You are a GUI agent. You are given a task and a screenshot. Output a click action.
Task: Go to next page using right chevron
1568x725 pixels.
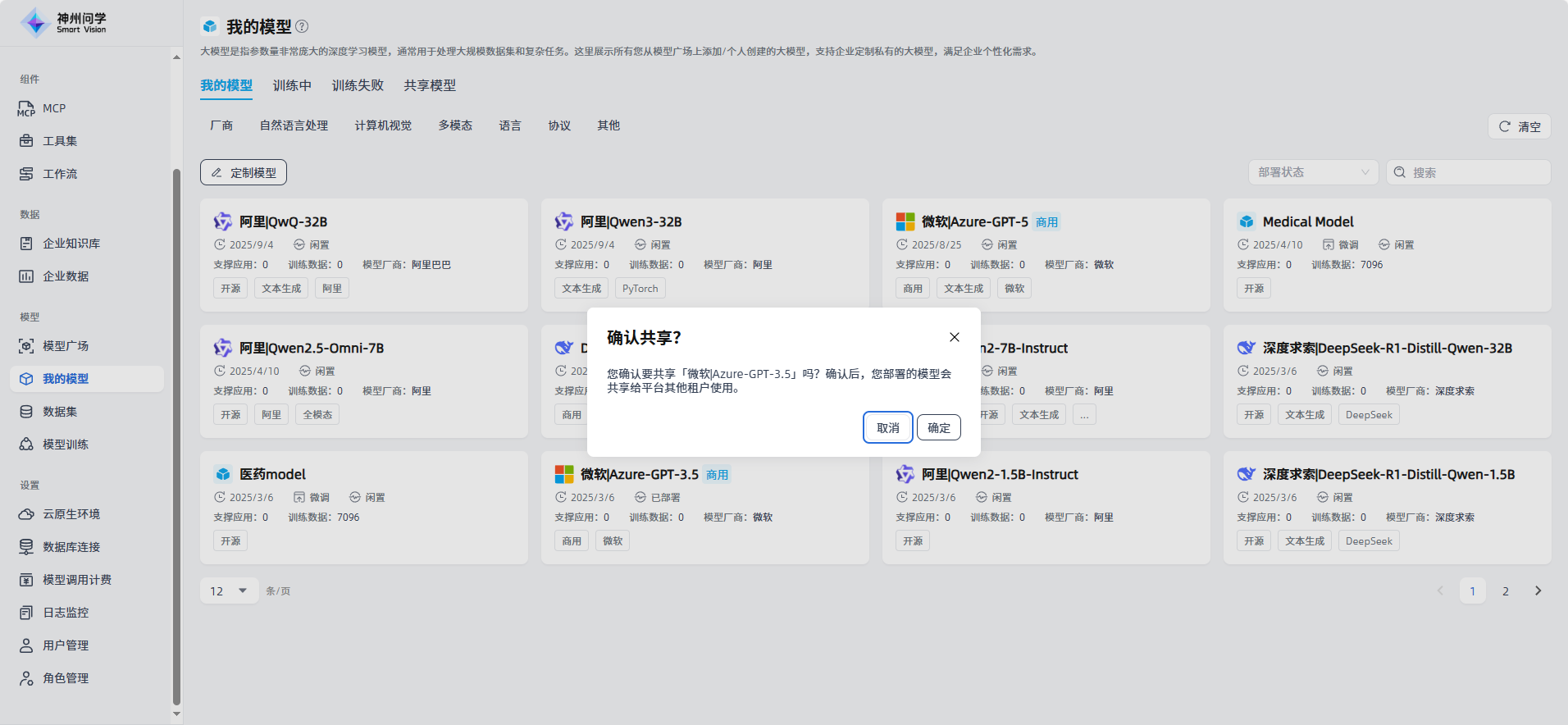(1538, 590)
